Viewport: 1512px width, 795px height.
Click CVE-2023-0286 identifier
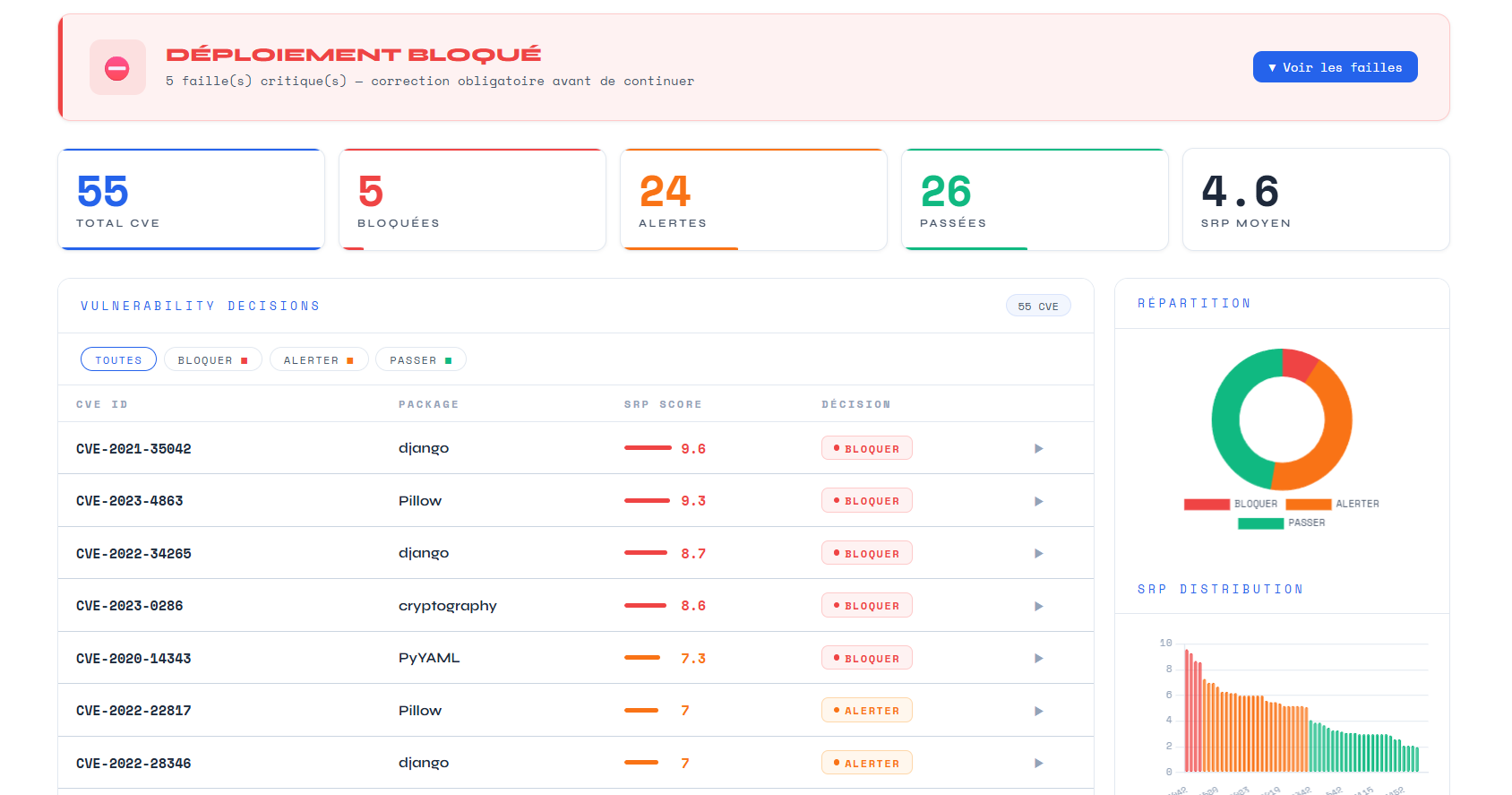129,606
